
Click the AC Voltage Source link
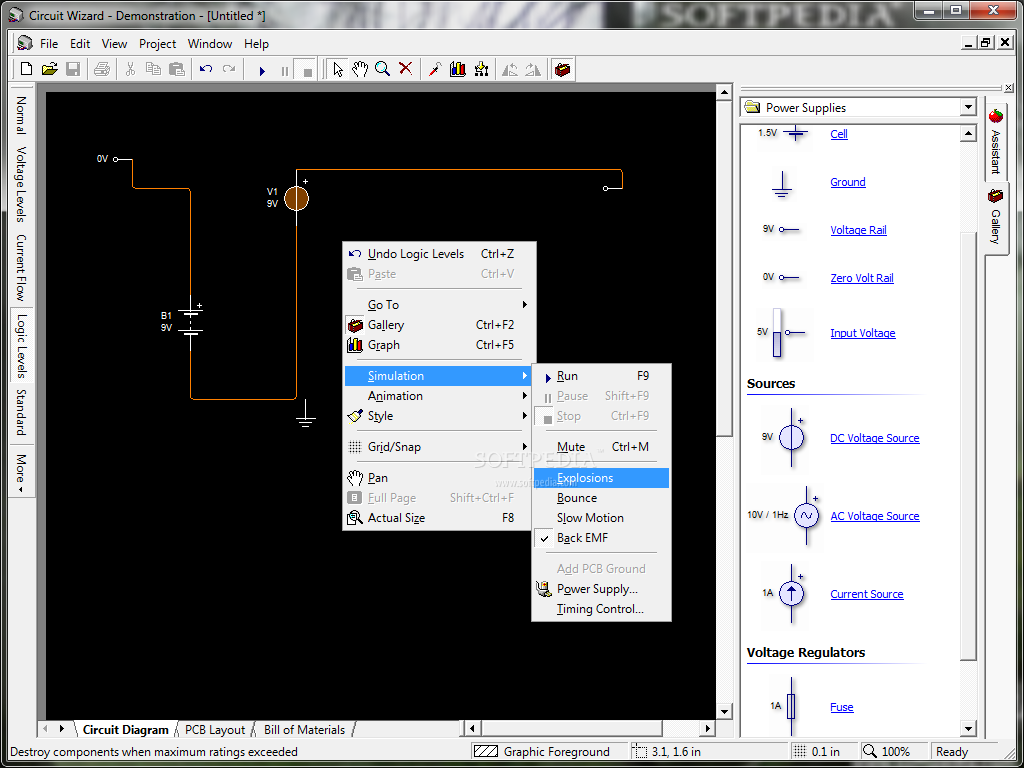coord(874,517)
